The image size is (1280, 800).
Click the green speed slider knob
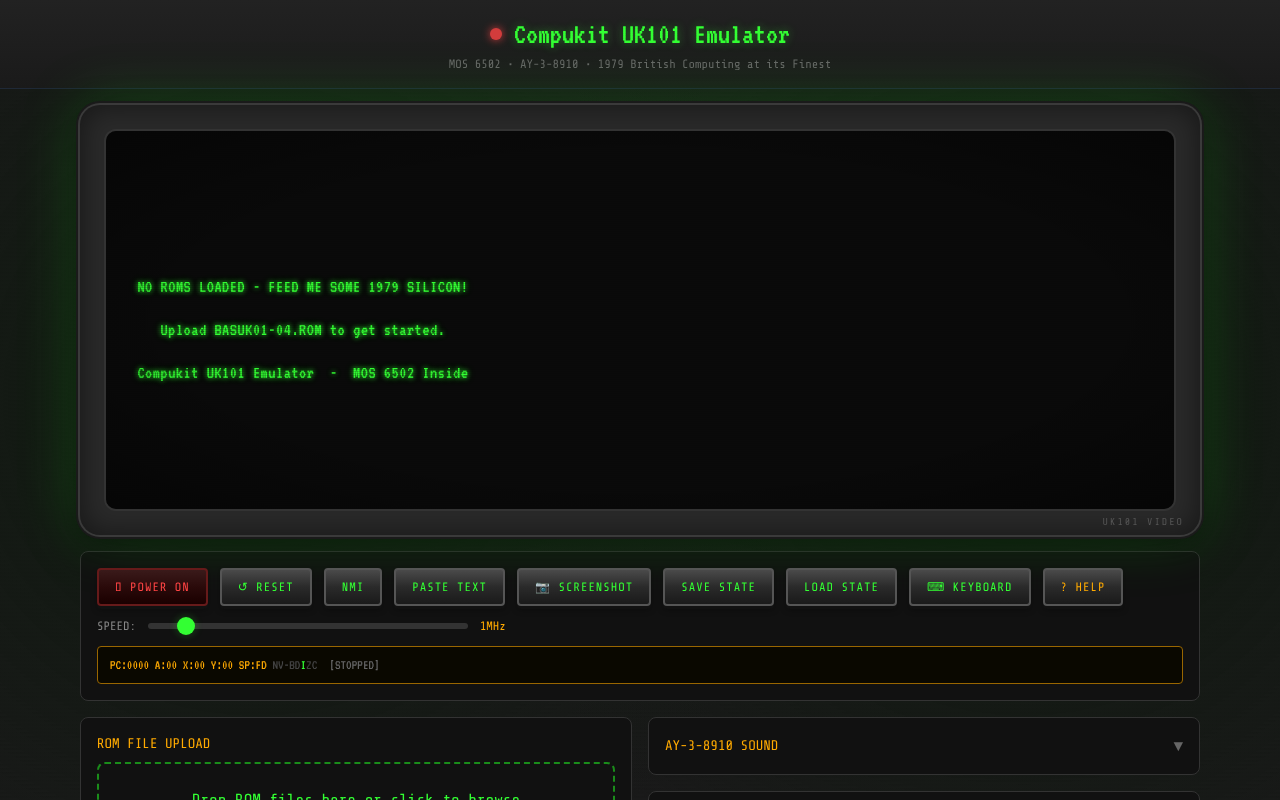186,625
